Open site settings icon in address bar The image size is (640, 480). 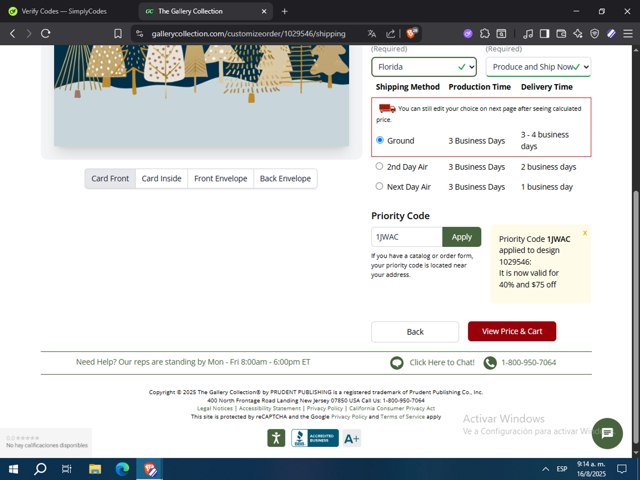140,33
